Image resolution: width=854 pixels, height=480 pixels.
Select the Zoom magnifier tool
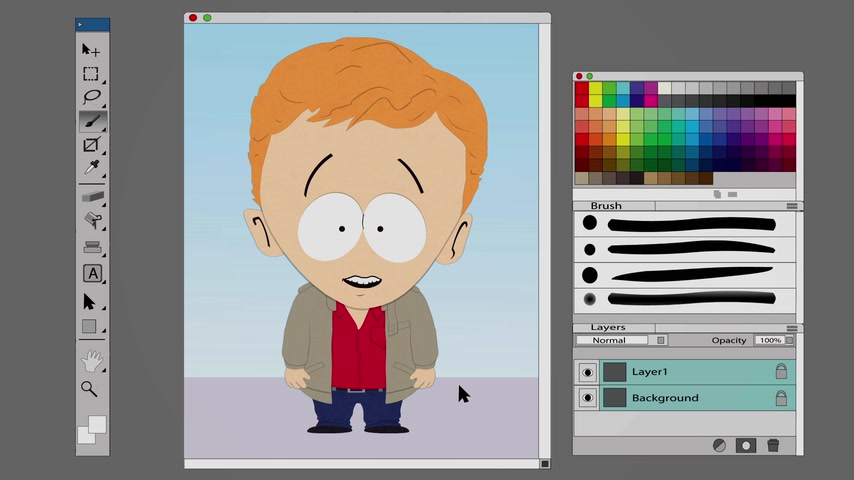(x=89, y=388)
